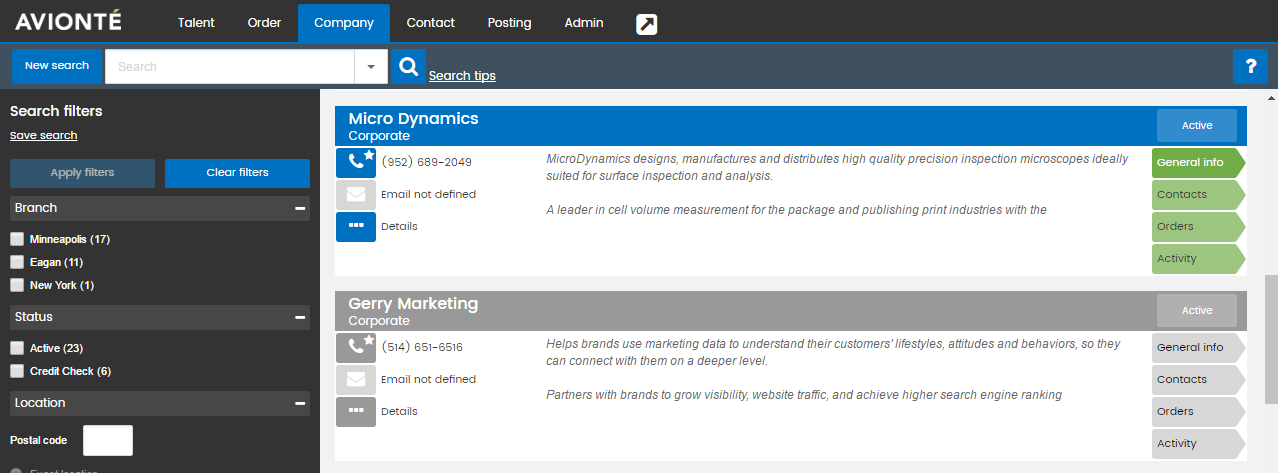
Task: Open the Admin tab
Action: click(x=584, y=22)
